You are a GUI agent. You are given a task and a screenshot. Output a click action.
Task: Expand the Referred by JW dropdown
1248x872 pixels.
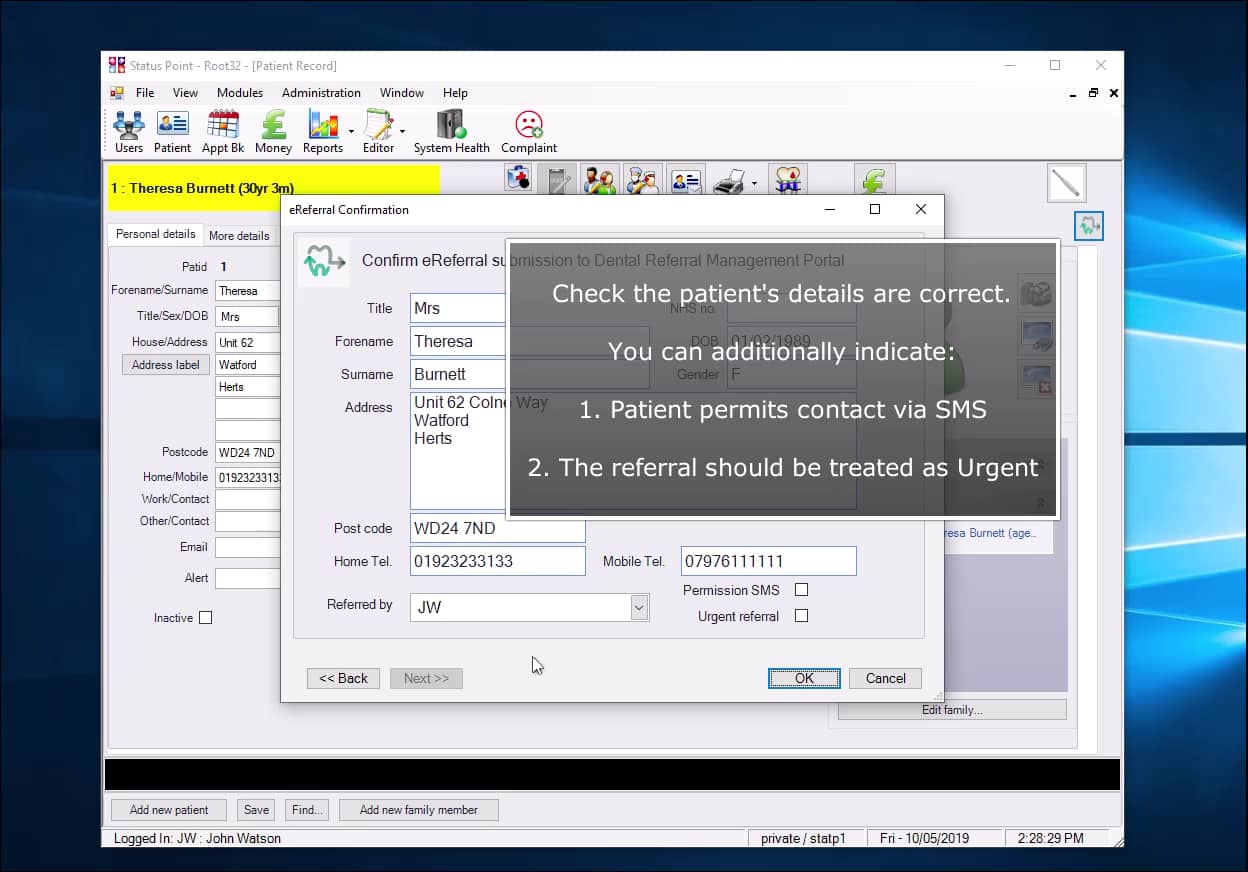639,607
